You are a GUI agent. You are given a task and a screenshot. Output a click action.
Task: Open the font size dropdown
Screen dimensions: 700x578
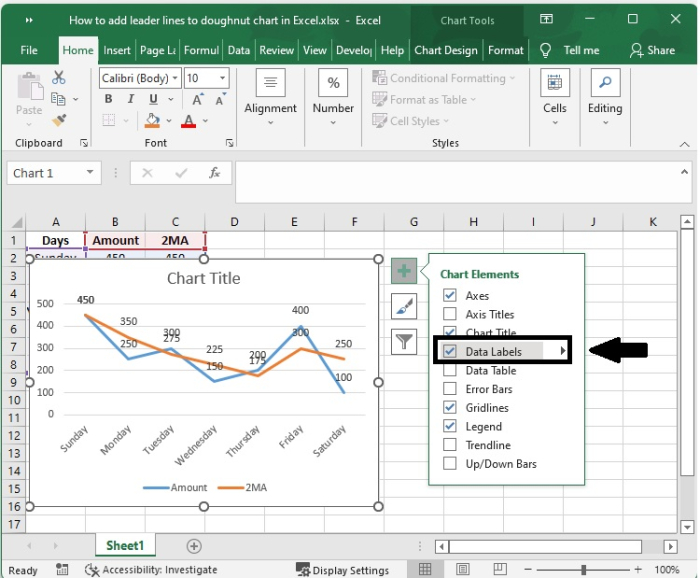pyautogui.click(x=222, y=78)
